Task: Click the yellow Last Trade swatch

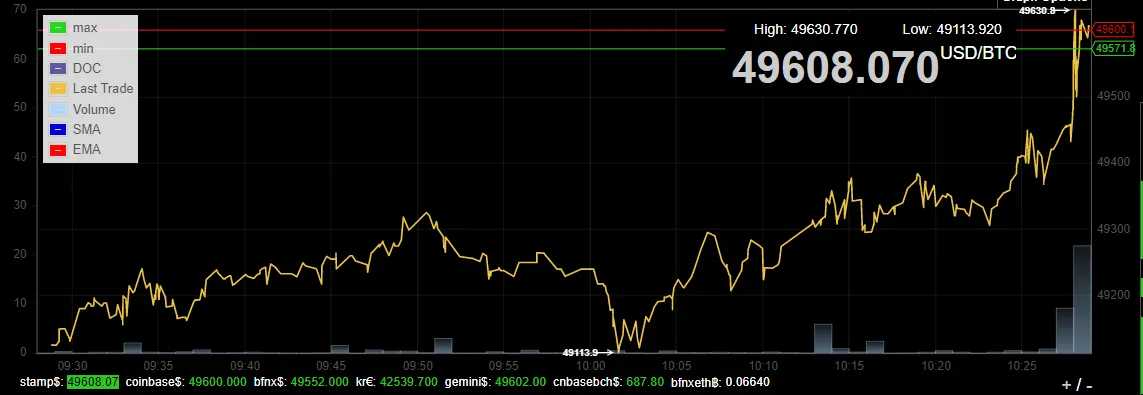Action: [x=58, y=89]
